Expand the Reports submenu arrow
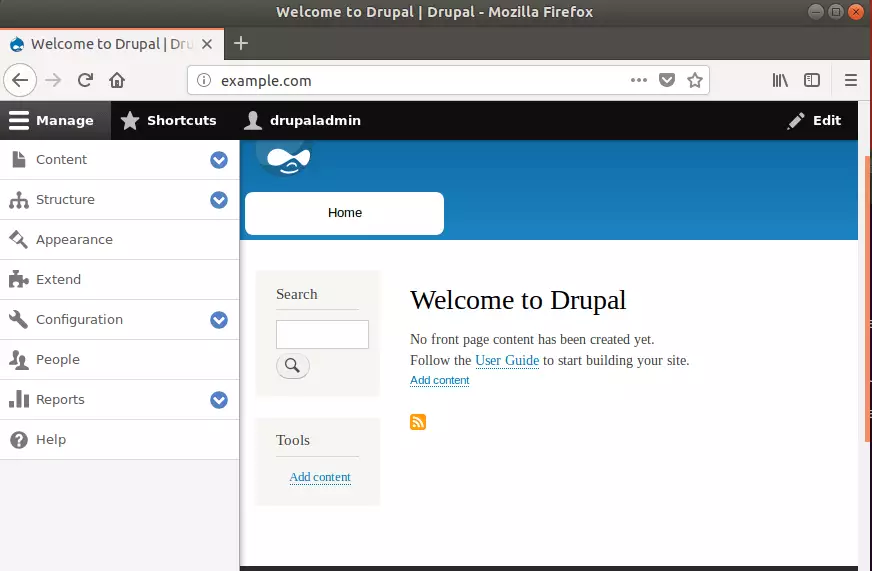This screenshot has height=571, width=872. 219,400
